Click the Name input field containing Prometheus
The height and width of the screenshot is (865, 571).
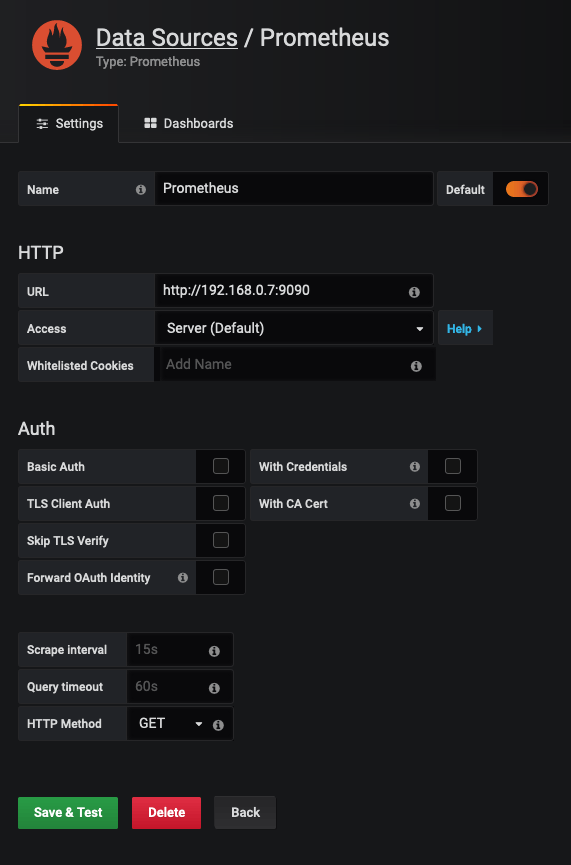point(293,189)
